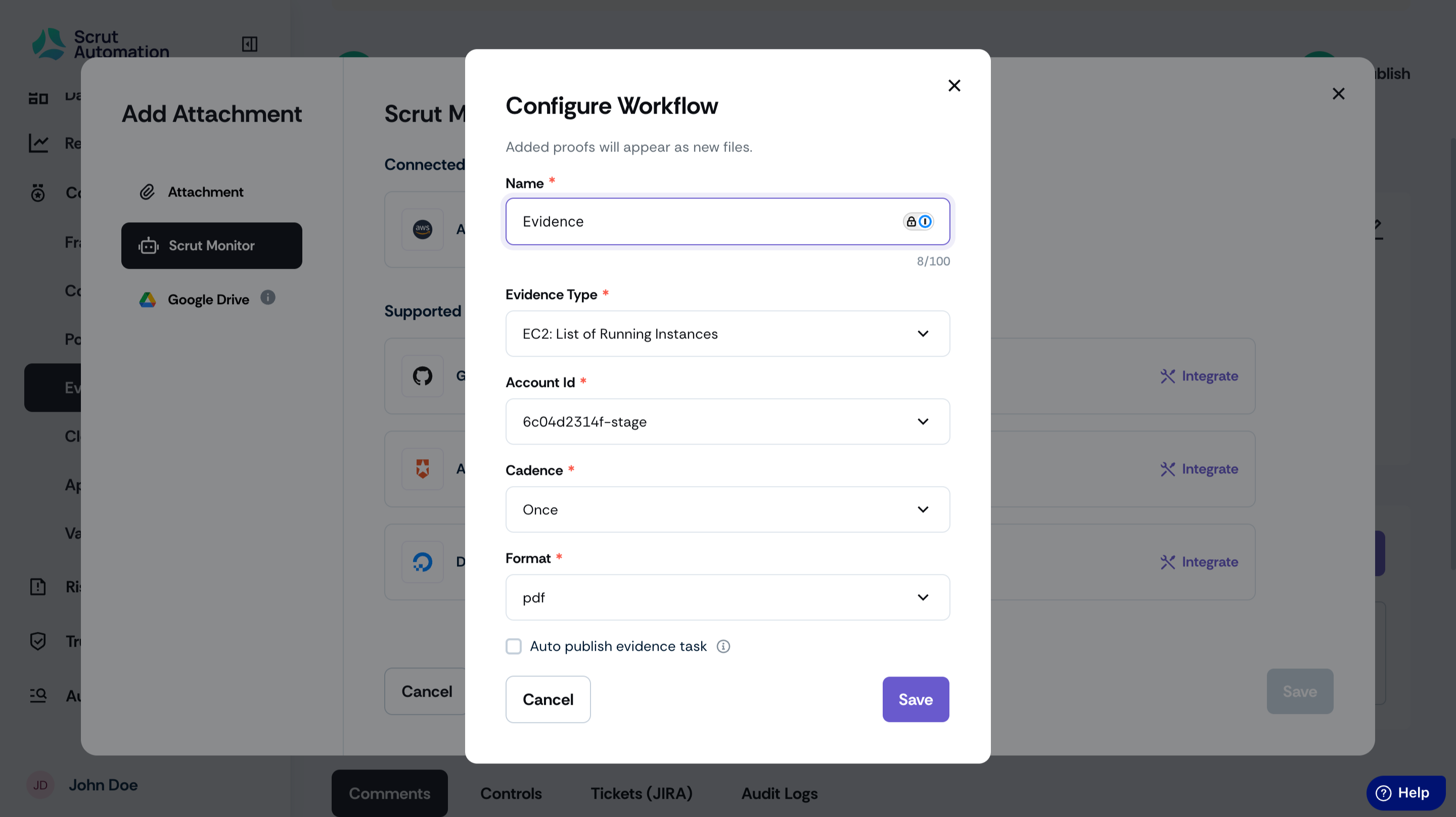The width and height of the screenshot is (1456, 817).
Task: Choose a different Format from pdf dropdown
Action: point(727,597)
